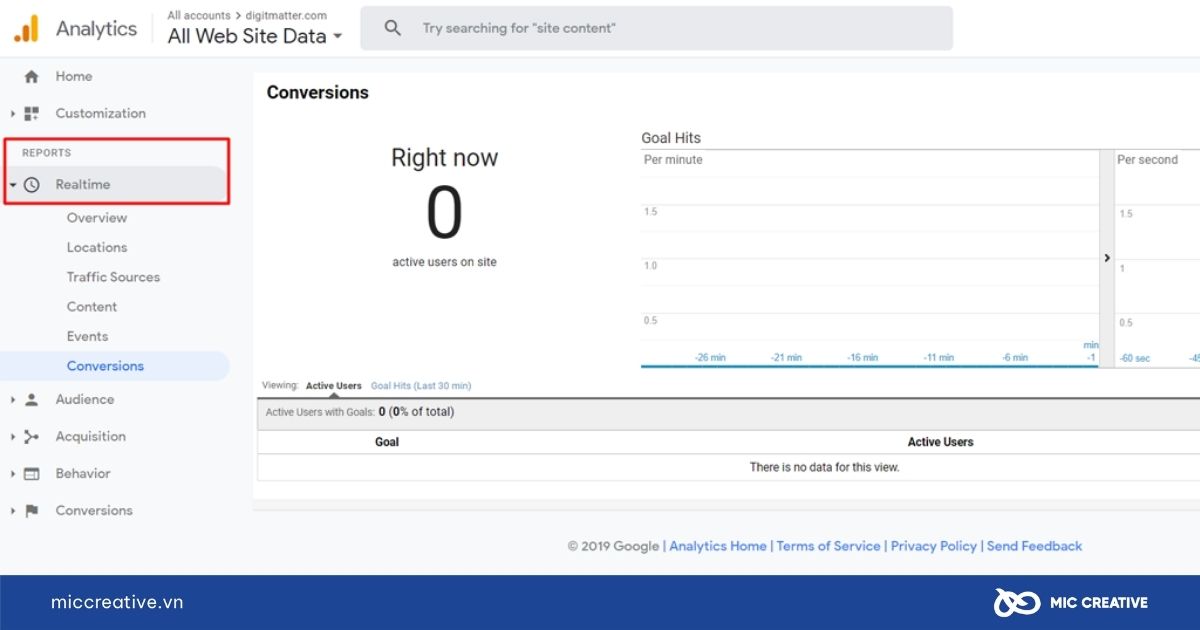
Task: Expand the Behavior section arrow
Action: 13,474
